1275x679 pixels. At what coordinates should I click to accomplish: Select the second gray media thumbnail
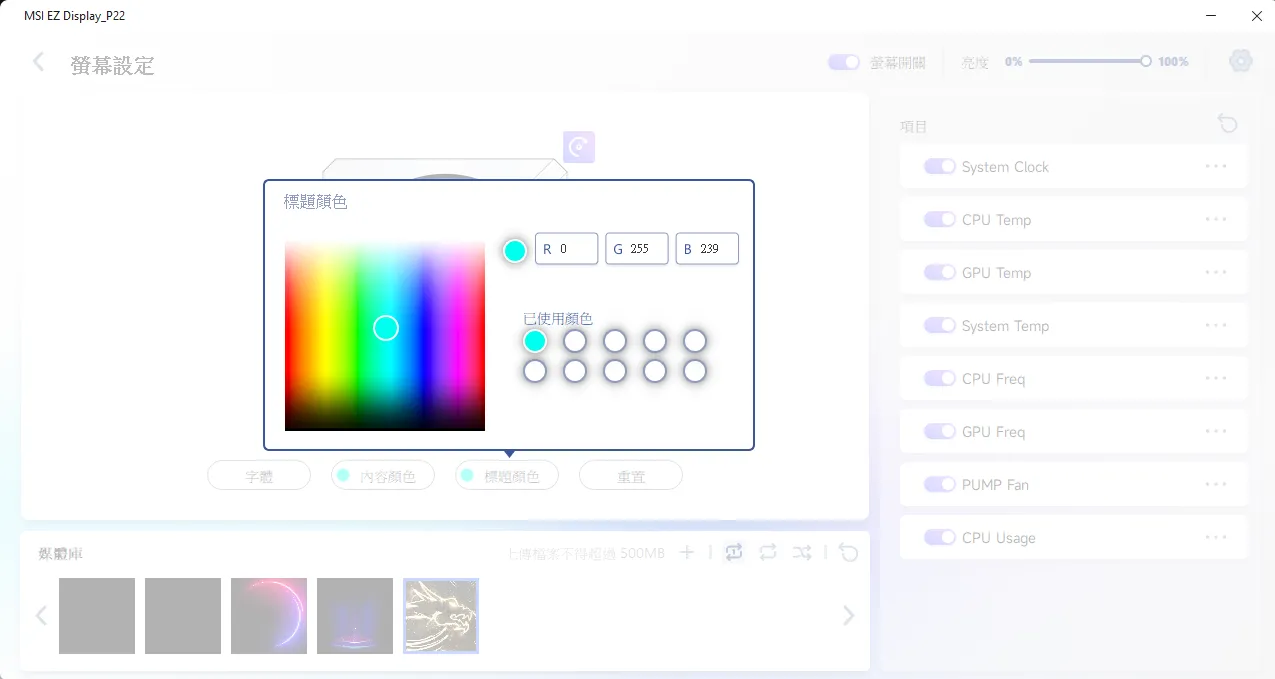click(x=183, y=616)
